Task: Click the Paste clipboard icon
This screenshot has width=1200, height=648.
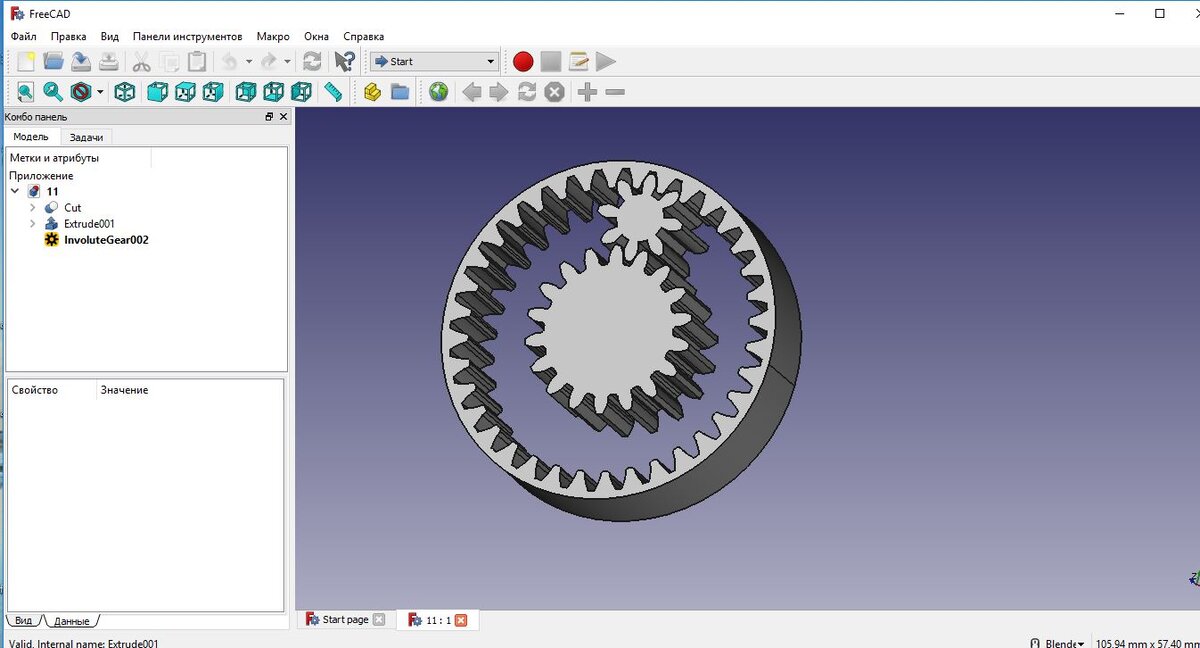Action: coord(198,61)
